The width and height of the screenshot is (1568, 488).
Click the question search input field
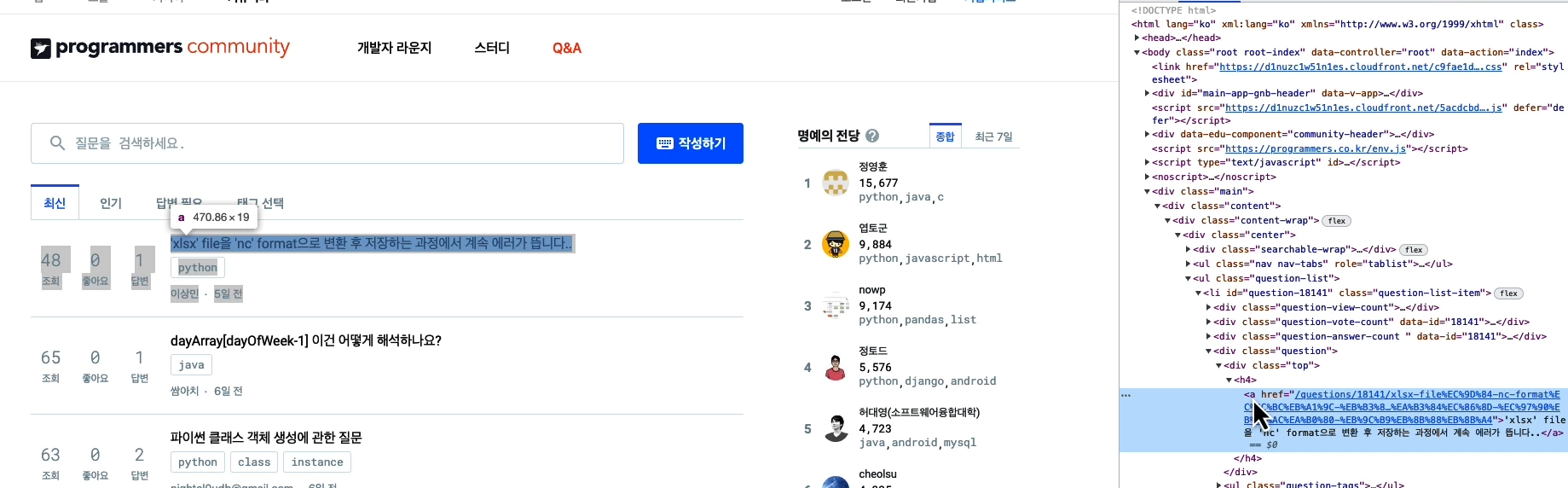click(327, 143)
